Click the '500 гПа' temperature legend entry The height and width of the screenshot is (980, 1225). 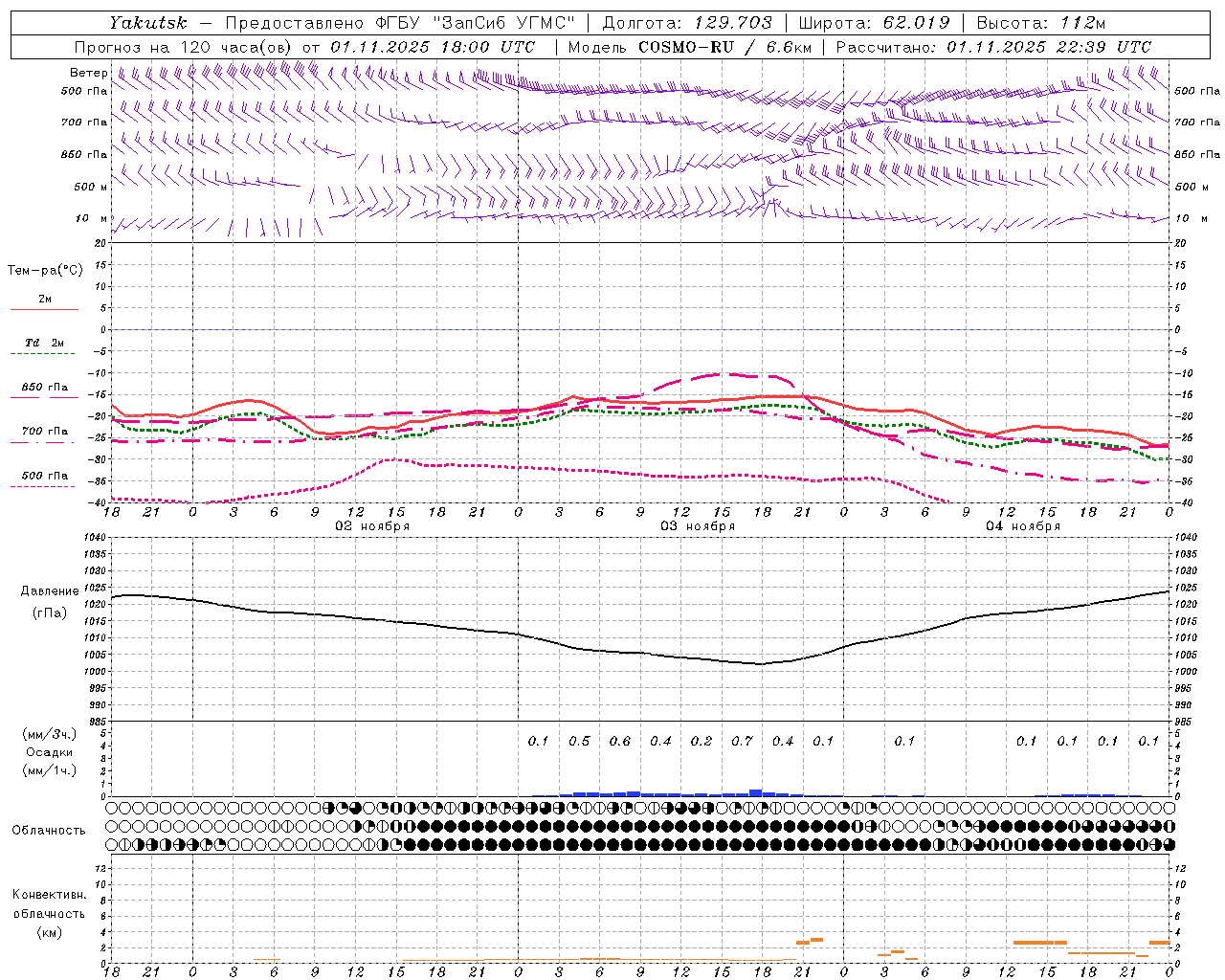(x=44, y=475)
